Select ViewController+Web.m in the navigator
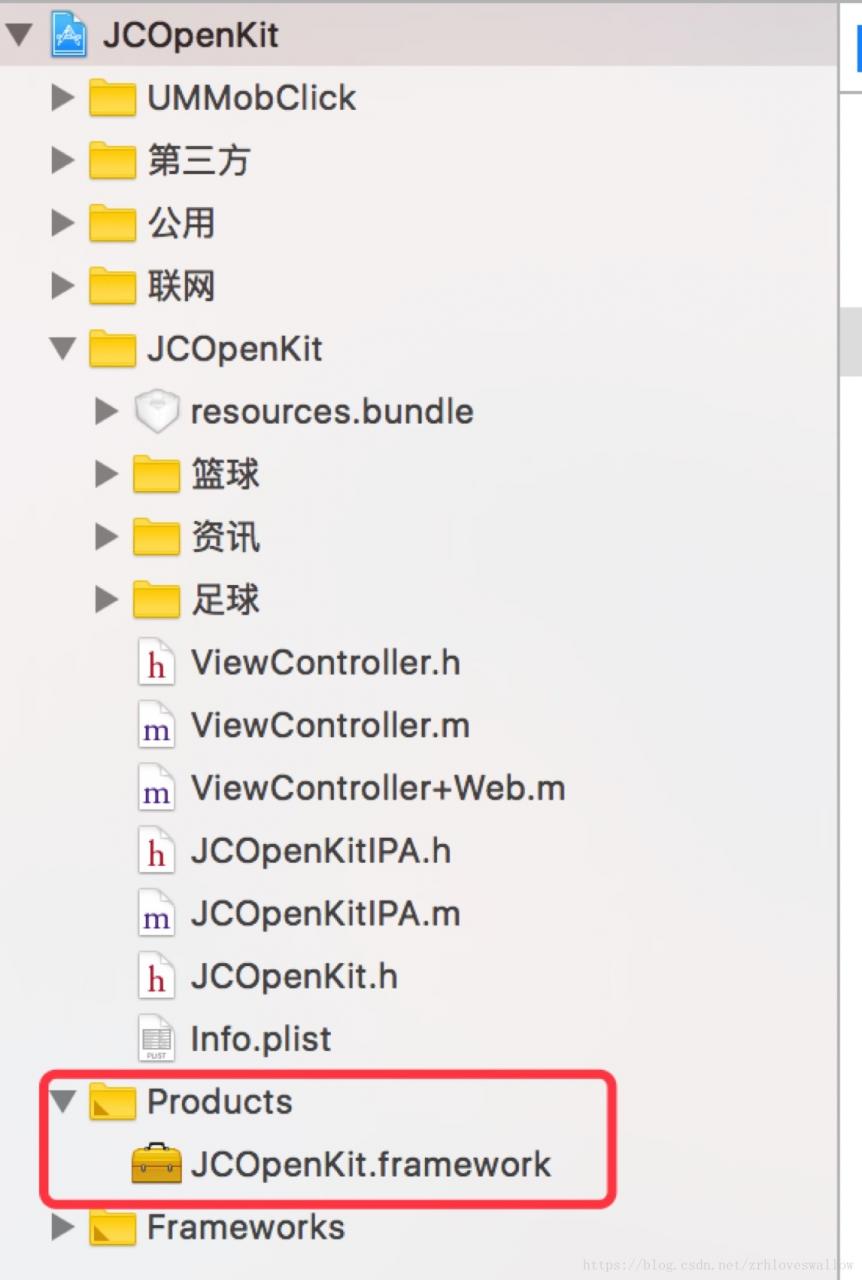This screenshot has width=862, height=1280. 378,788
